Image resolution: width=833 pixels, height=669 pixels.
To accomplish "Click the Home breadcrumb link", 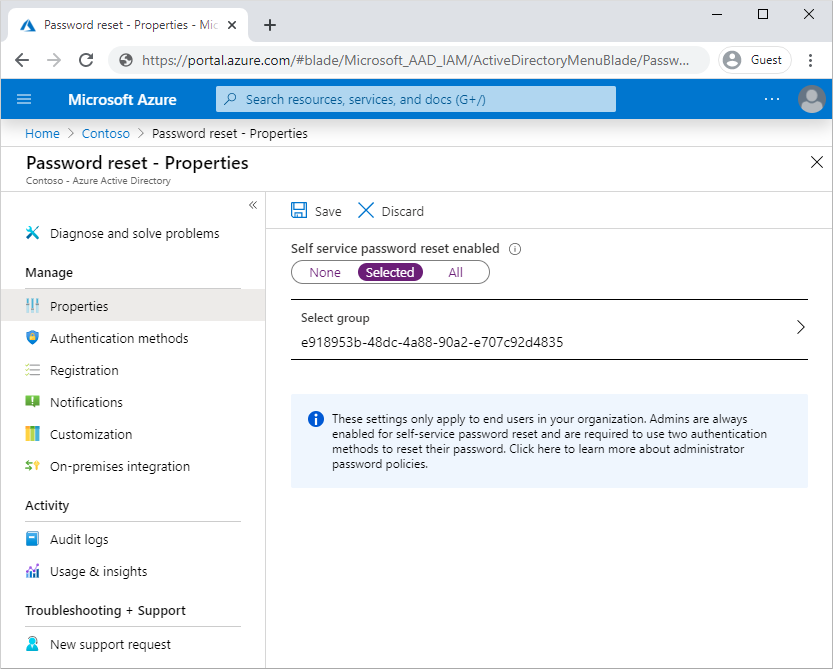I will point(42,133).
